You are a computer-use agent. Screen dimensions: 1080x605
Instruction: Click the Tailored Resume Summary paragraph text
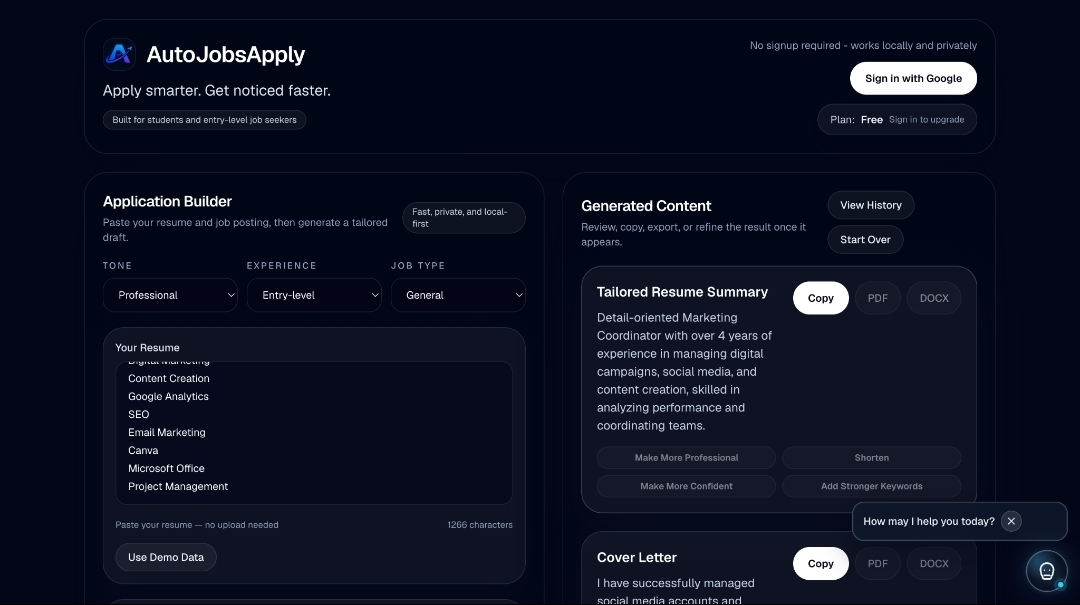(x=685, y=371)
